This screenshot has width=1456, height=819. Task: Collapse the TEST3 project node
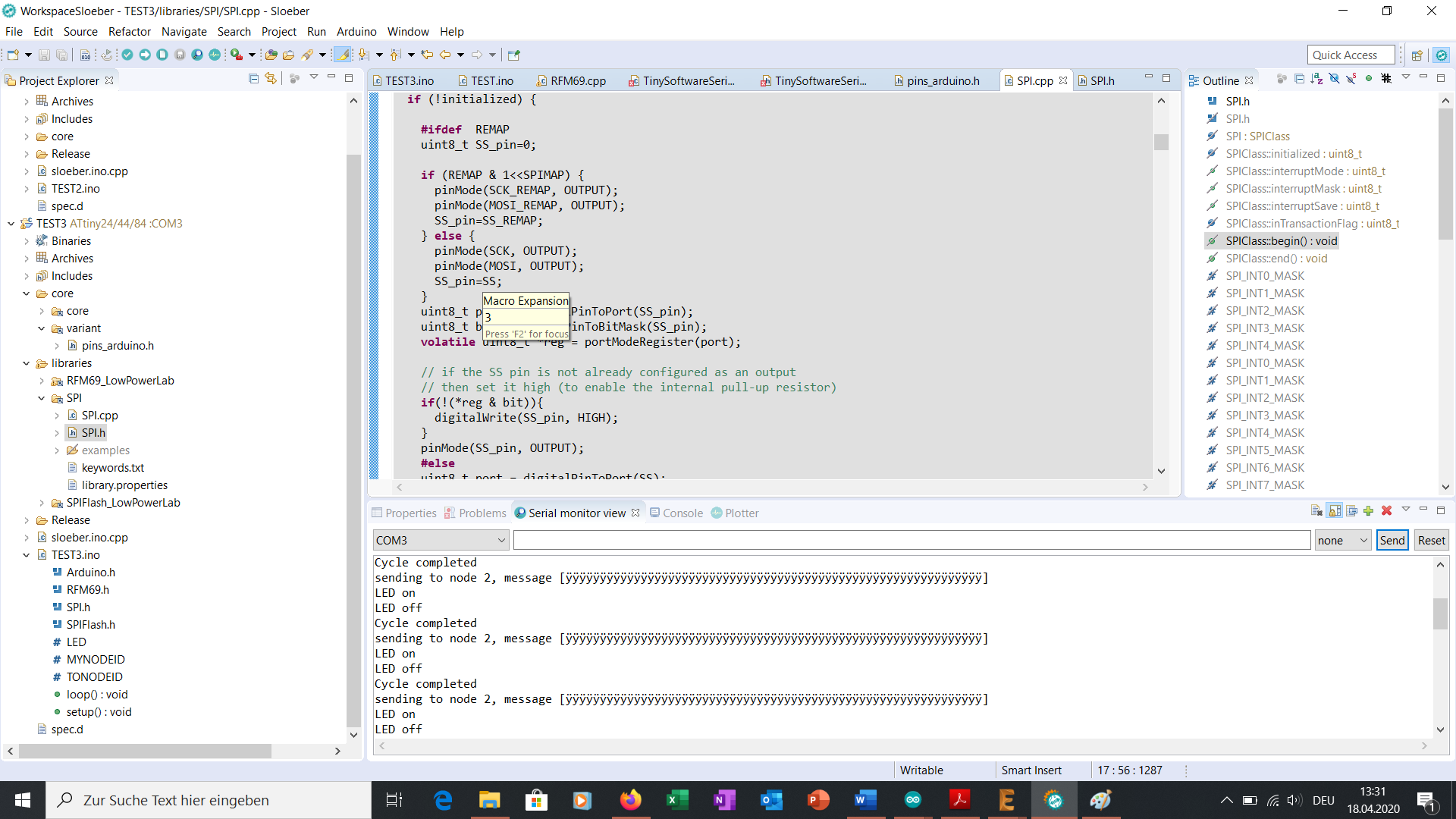tap(11, 224)
